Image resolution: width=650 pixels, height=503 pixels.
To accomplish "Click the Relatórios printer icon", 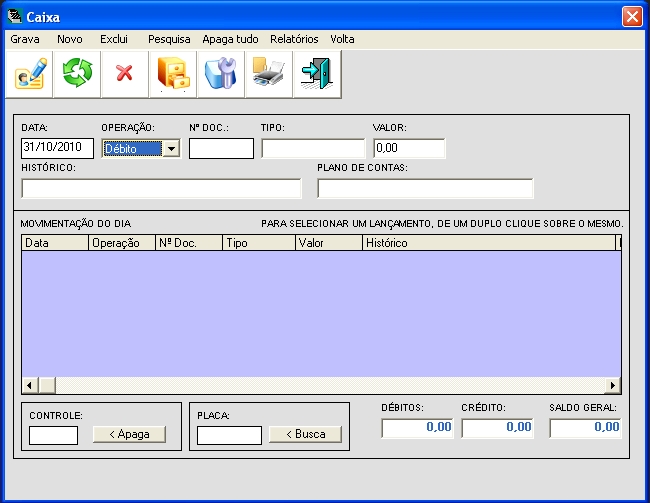I will click(269, 75).
